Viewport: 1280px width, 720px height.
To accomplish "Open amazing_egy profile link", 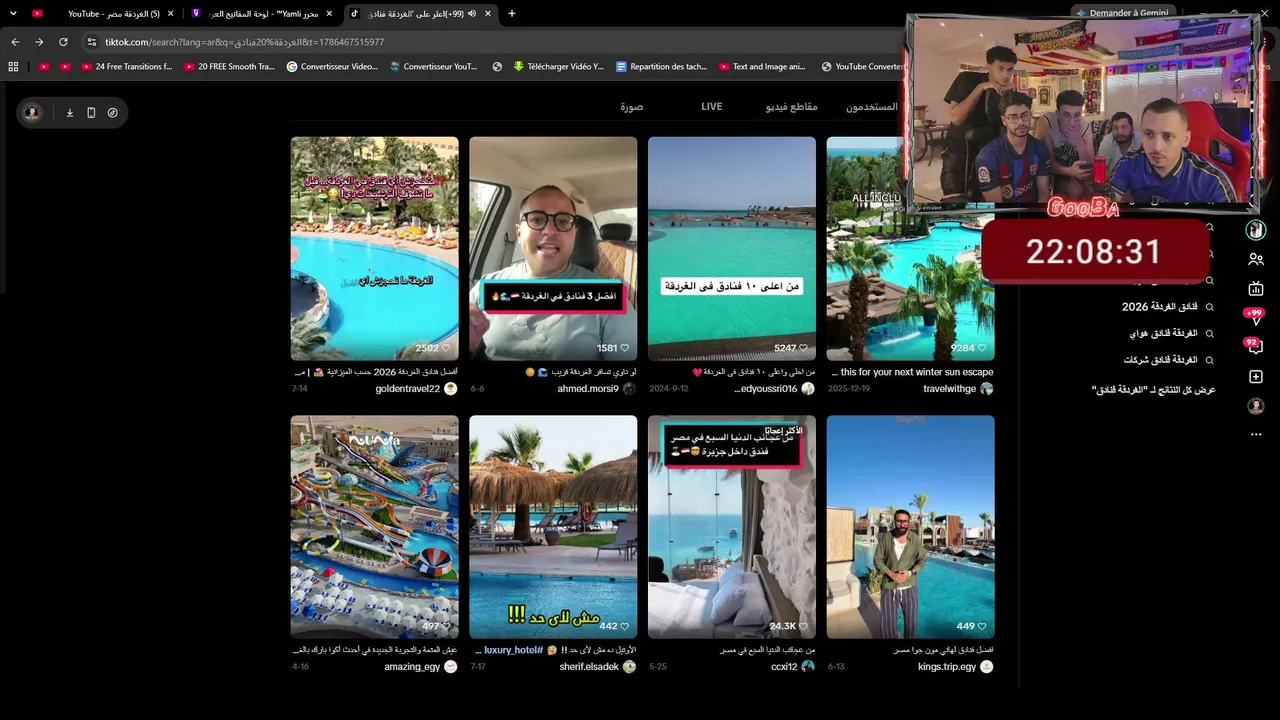I will click(x=412, y=667).
